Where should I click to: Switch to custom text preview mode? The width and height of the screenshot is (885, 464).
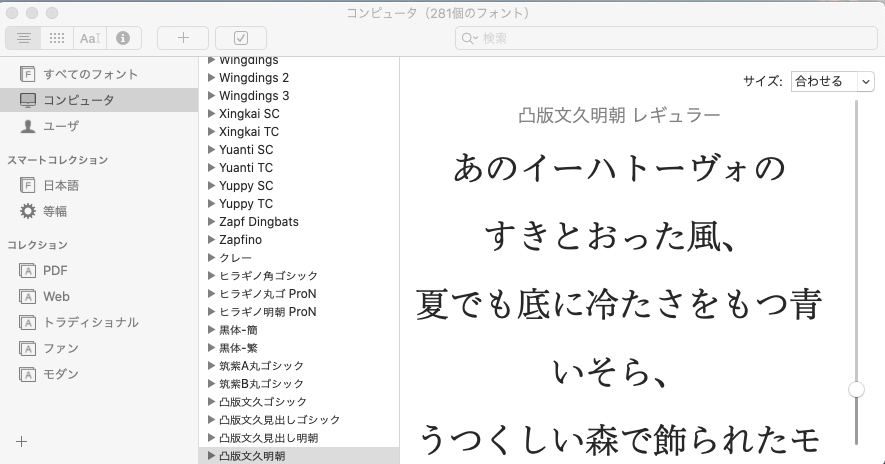[90, 38]
